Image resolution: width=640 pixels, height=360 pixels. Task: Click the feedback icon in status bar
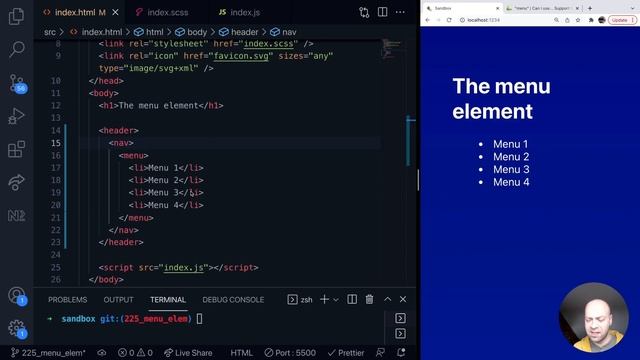coord(380,353)
